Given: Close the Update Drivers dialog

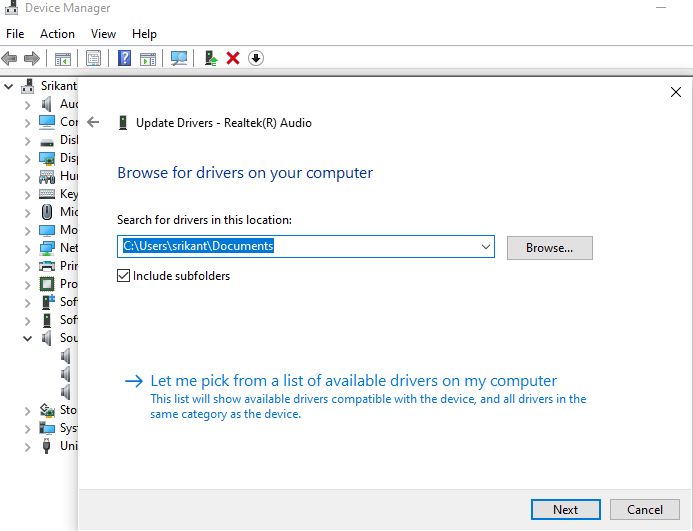Looking at the screenshot, I should click(x=675, y=92).
